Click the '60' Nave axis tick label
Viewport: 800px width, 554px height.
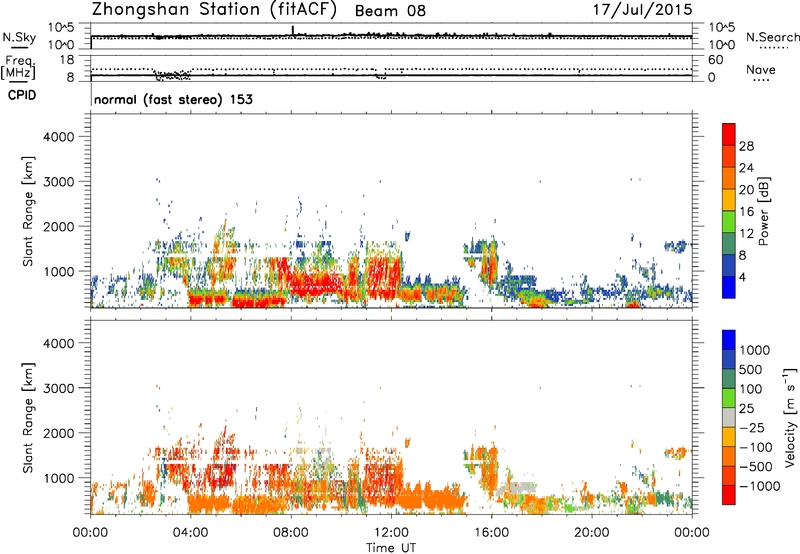(715, 60)
